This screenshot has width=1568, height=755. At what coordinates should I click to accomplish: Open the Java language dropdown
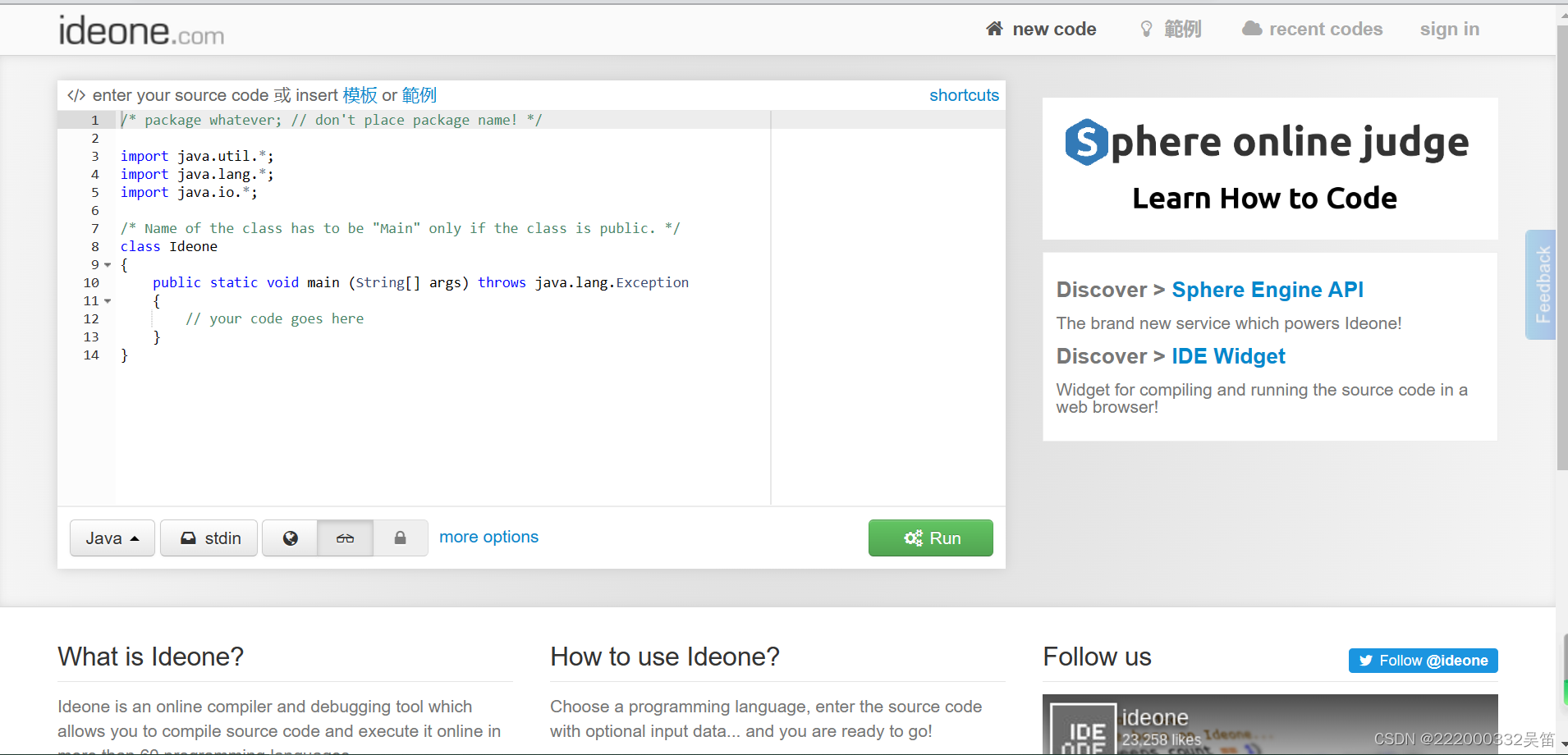click(x=112, y=538)
